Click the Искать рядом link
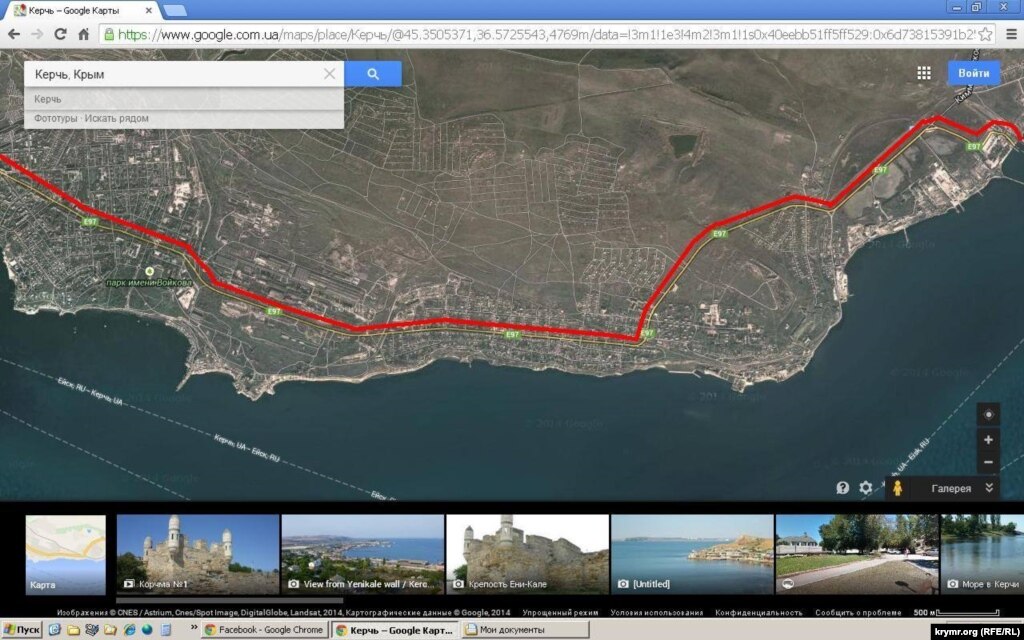The height and width of the screenshot is (640, 1024). tap(117, 118)
